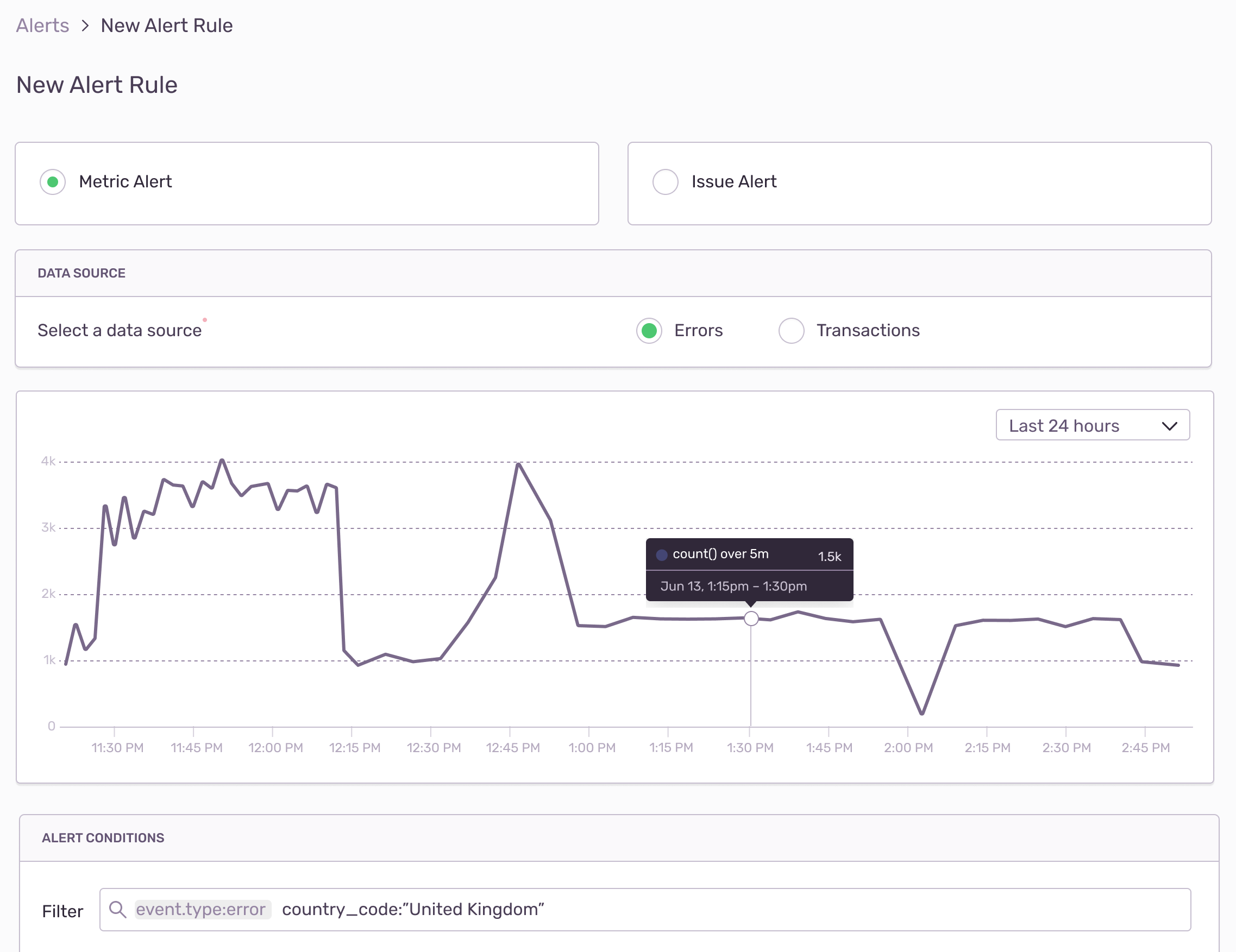Screen dimensions: 1236x952
Task: Click the dropdown chevron arrow icon
Action: pos(1169,426)
